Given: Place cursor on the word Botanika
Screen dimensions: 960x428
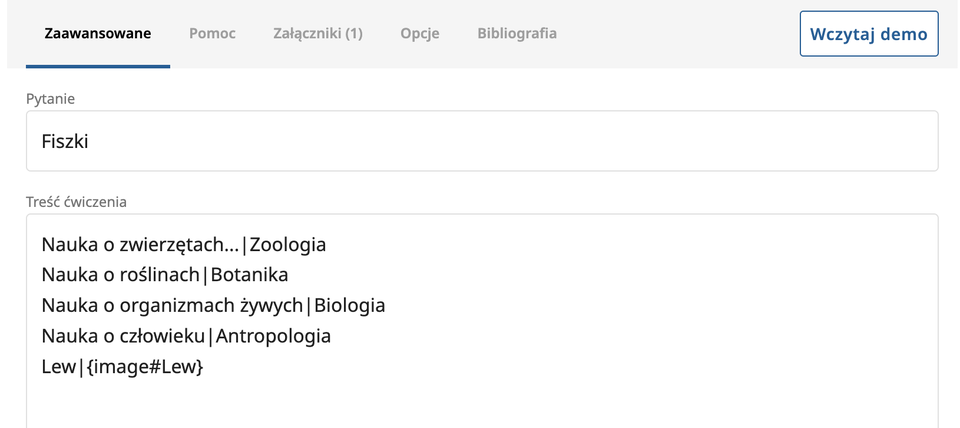Looking at the screenshot, I should click(x=249, y=275).
